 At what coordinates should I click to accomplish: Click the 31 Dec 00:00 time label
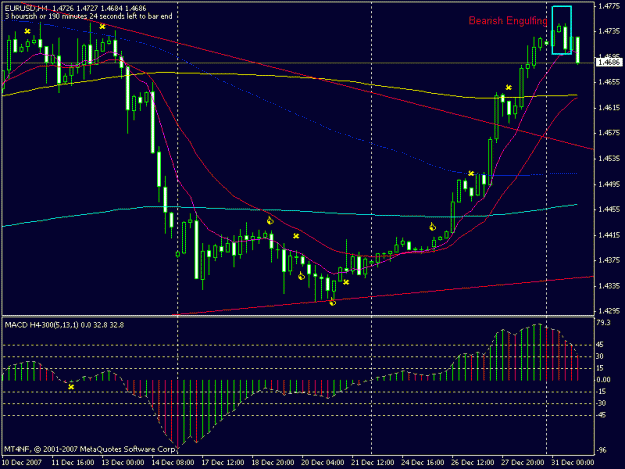pos(573,463)
